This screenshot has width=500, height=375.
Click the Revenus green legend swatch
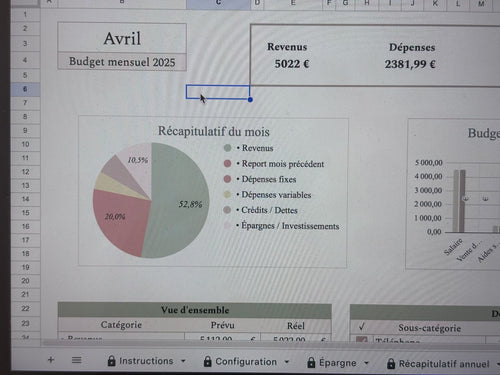pyautogui.click(x=228, y=148)
